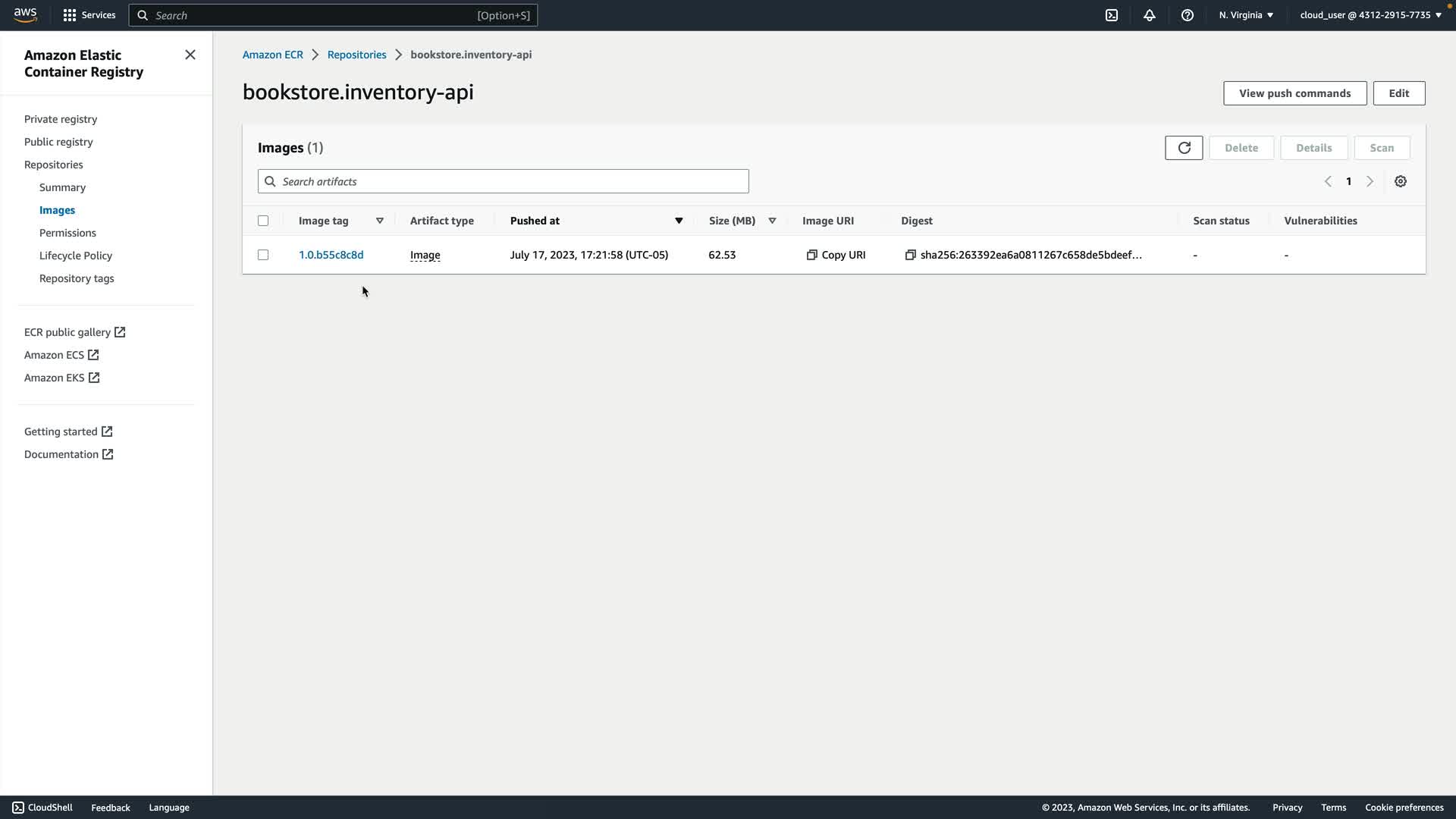Close the ECR navigation side panel

[x=190, y=55]
